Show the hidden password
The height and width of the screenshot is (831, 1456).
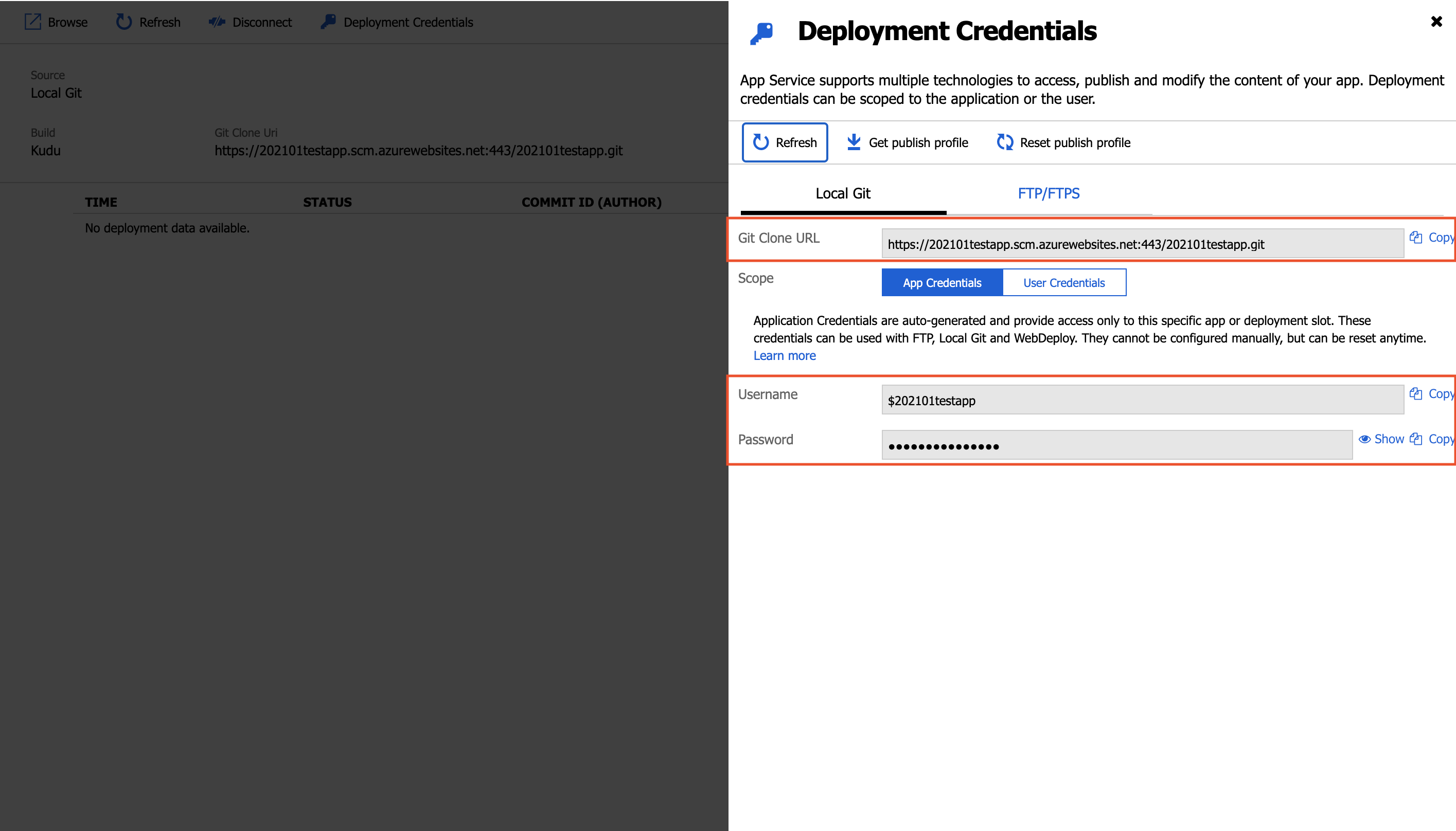1382,439
